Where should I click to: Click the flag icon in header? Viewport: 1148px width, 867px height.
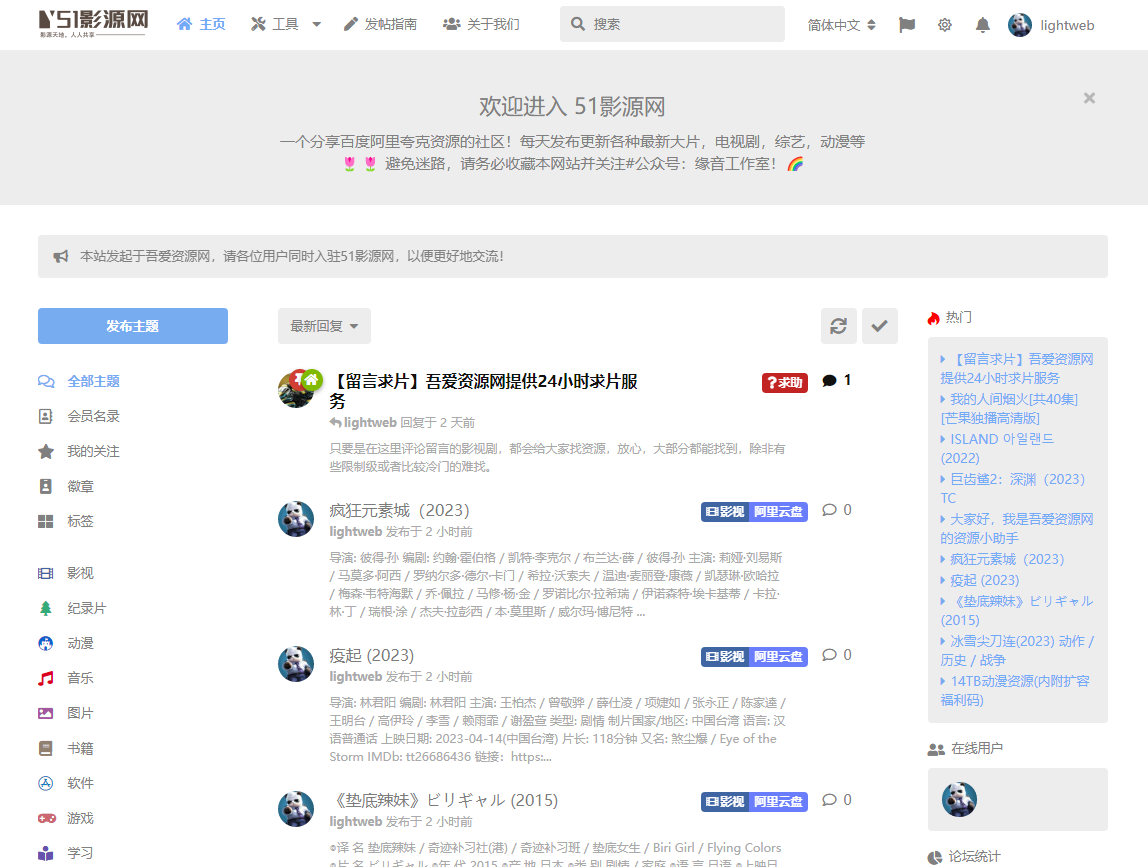[x=906, y=25]
